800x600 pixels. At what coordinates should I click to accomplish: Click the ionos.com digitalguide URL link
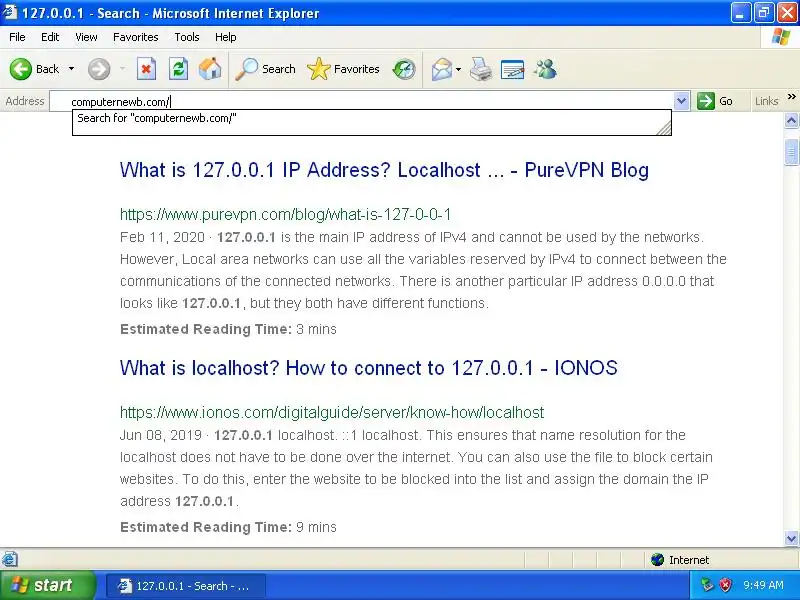(x=332, y=412)
